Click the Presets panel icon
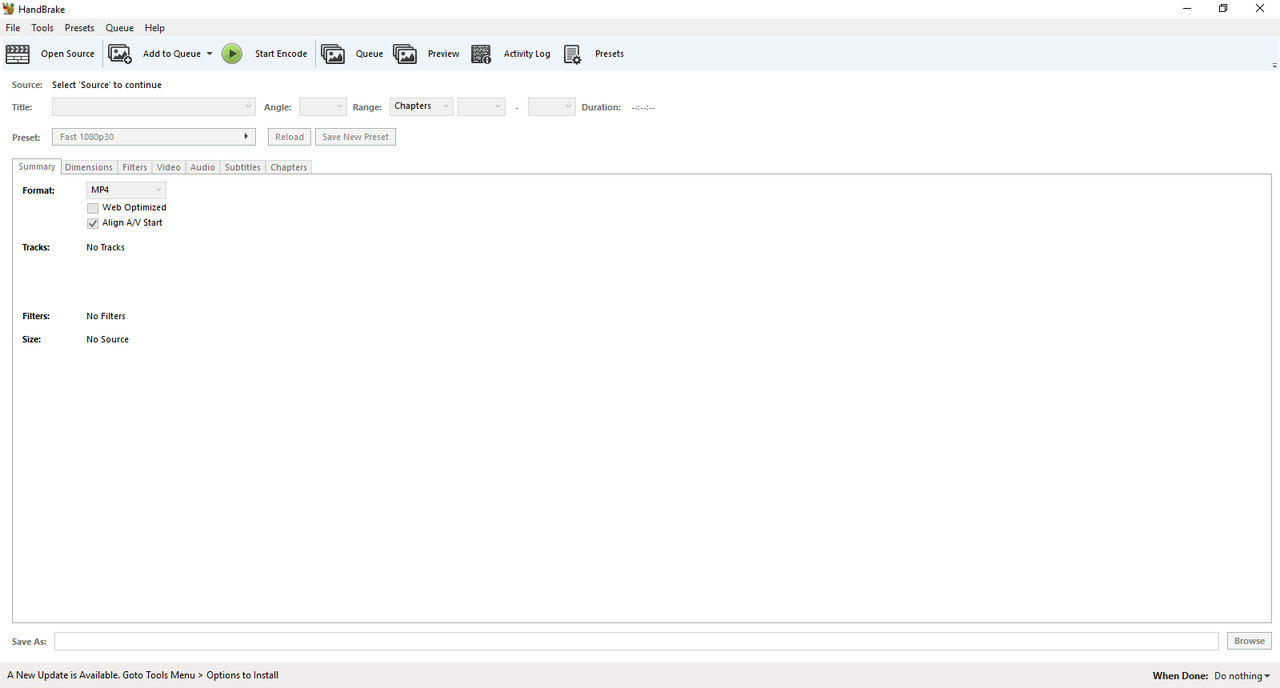1280x688 pixels. point(572,54)
